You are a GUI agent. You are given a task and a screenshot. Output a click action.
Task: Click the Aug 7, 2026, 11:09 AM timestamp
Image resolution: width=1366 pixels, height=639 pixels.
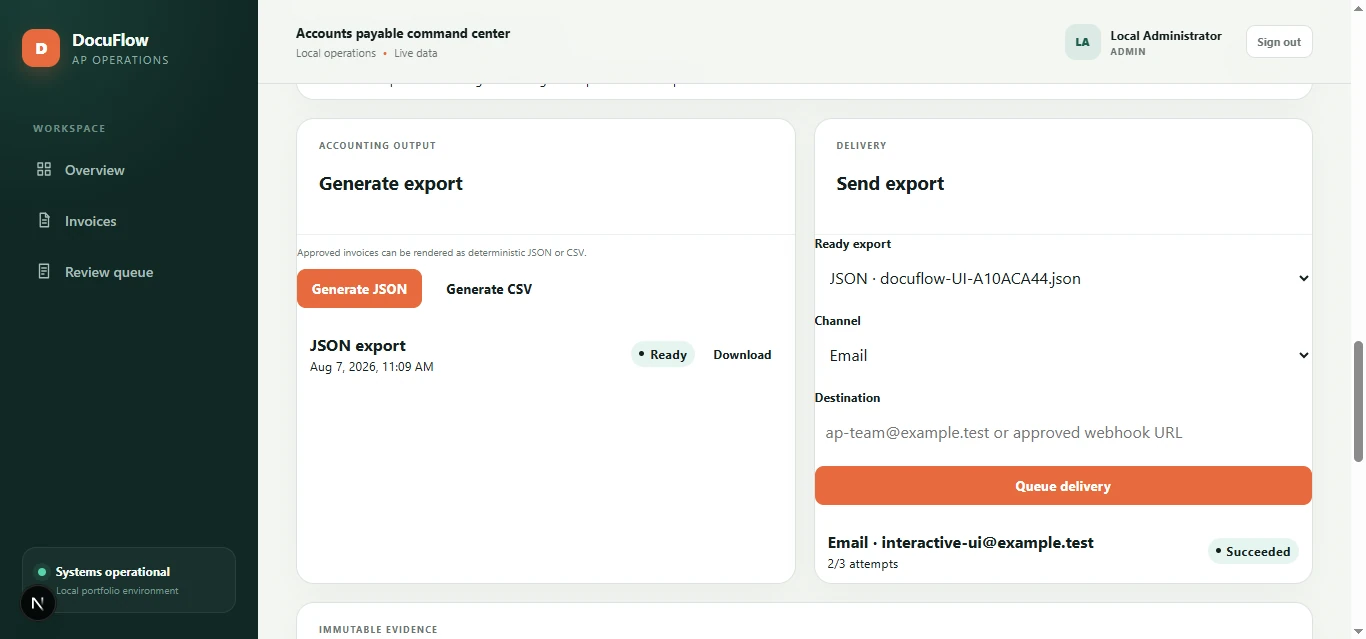coord(372,367)
